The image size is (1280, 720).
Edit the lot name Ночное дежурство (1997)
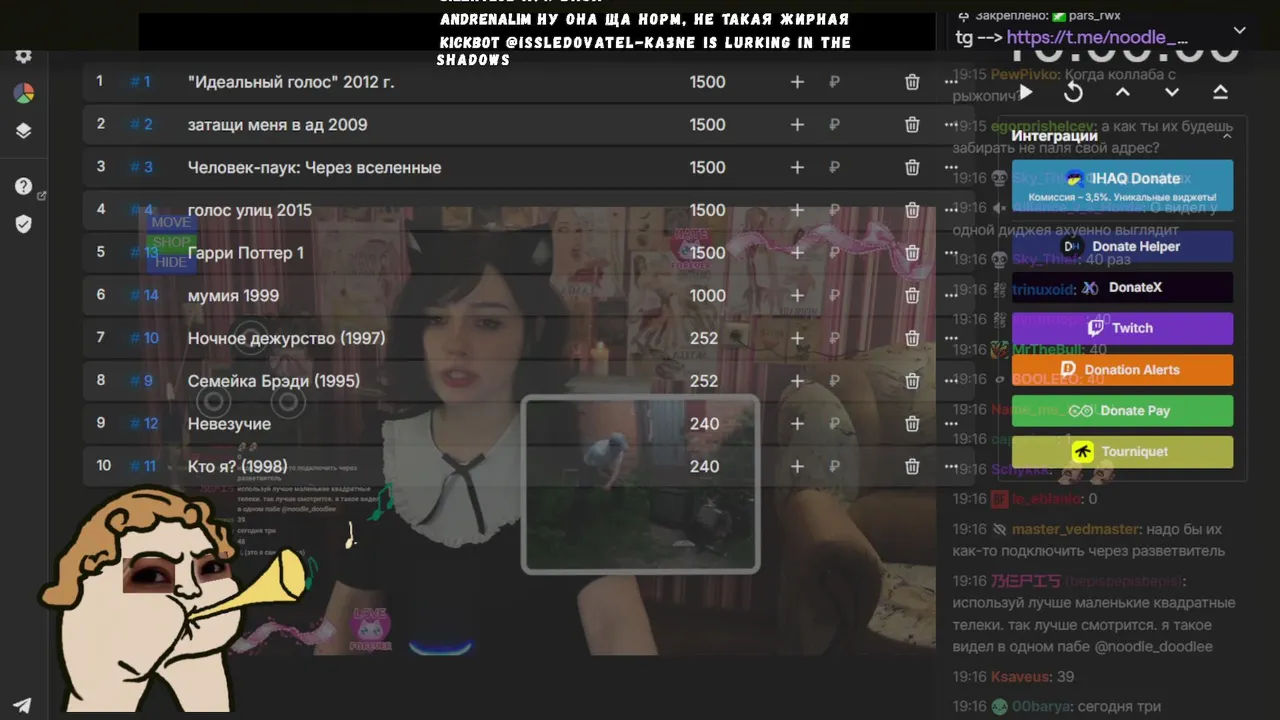286,338
